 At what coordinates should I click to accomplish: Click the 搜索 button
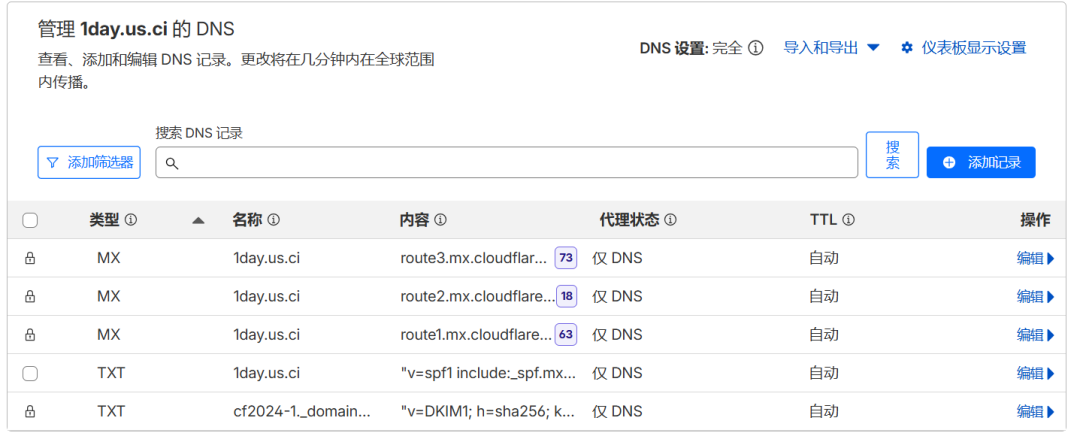click(892, 155)
